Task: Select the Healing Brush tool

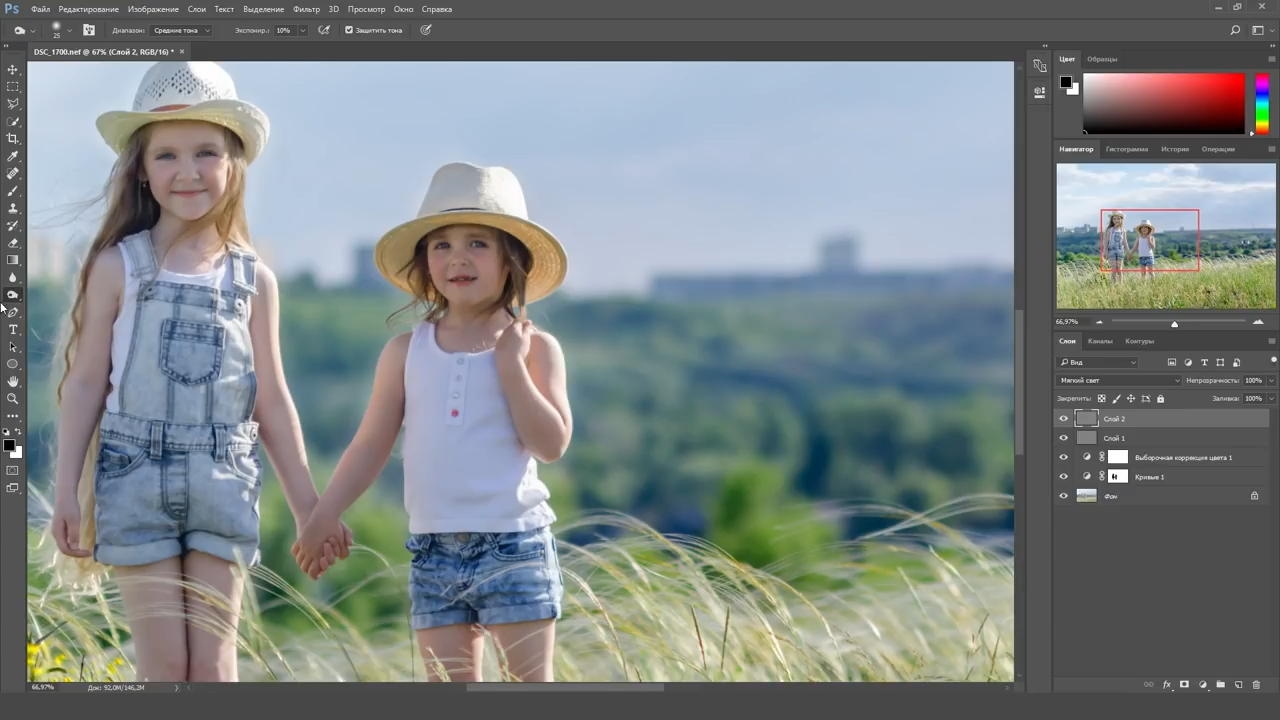Action: (13, 173)
